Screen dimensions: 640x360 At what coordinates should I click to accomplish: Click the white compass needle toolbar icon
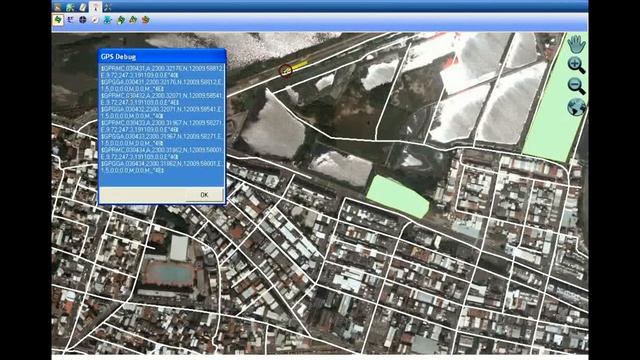point(95,20)
